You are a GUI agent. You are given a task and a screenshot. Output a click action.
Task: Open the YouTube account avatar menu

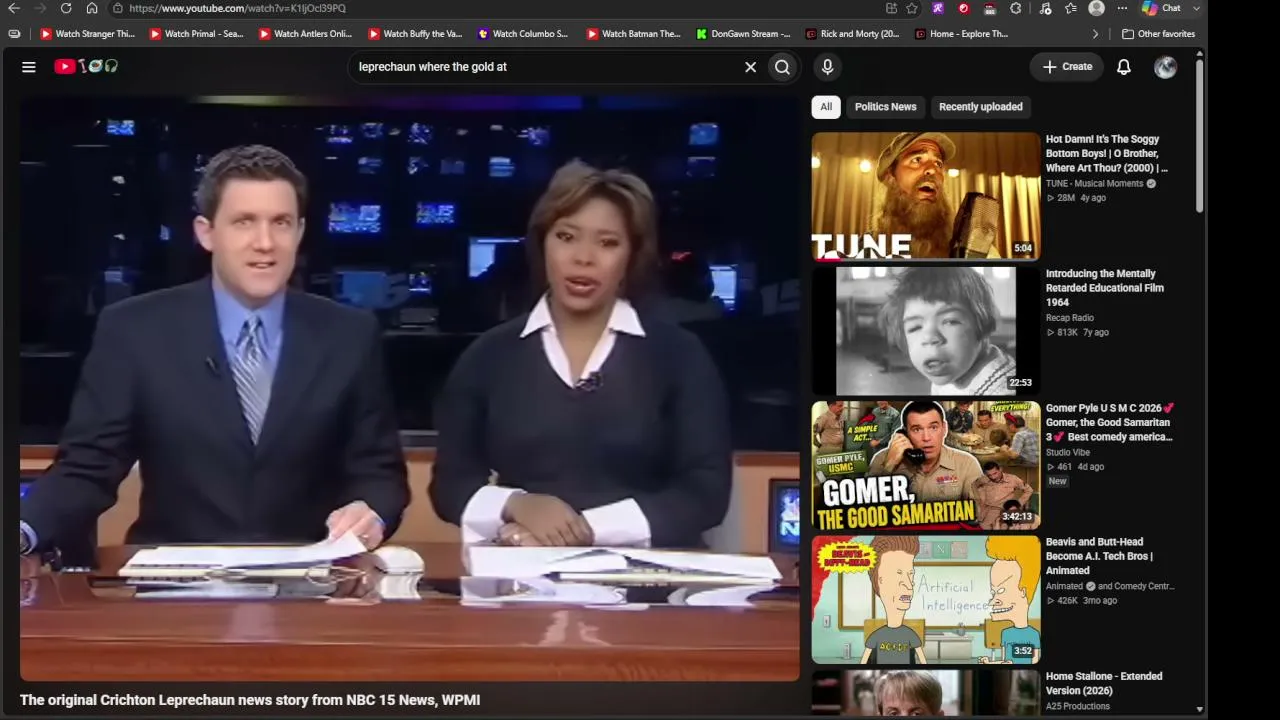(1165, 67)
